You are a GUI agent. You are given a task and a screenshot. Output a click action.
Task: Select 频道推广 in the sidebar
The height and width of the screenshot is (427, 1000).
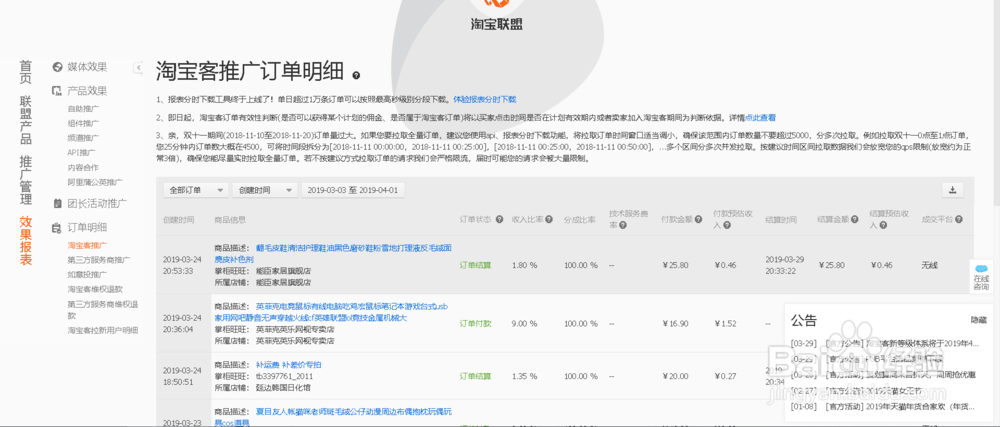pyautogui.click(x=83, y=138)
